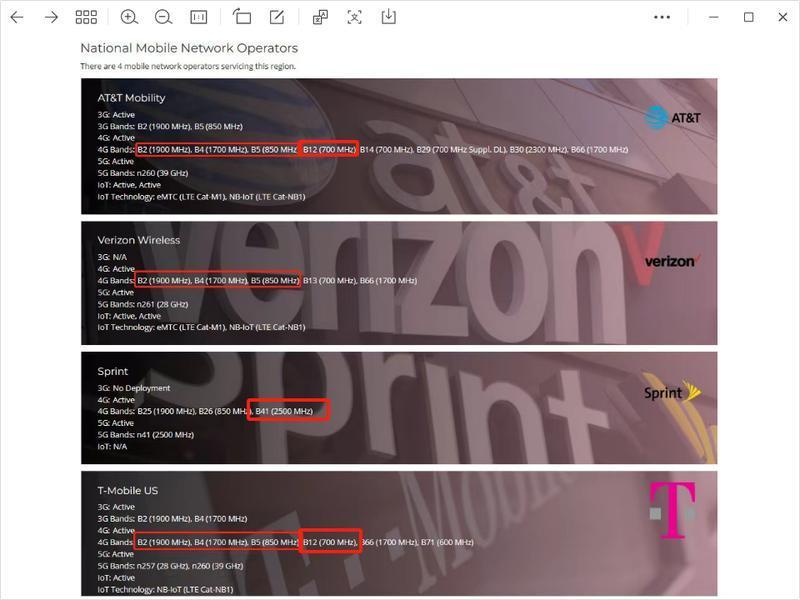Click the Verizon Wireless operator title

point(139,240)
